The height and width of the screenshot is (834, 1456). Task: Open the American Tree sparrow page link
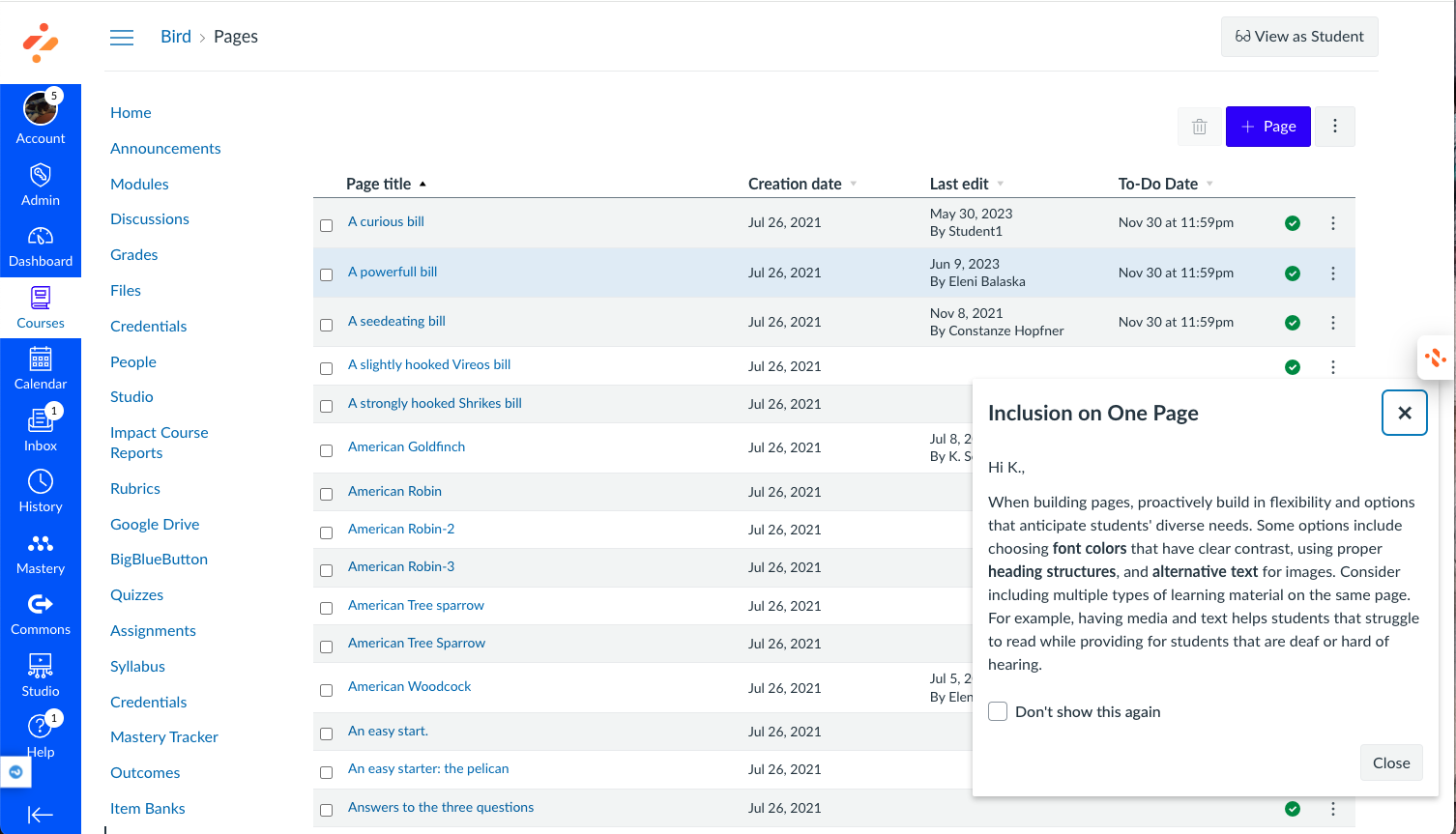(416, 605)
